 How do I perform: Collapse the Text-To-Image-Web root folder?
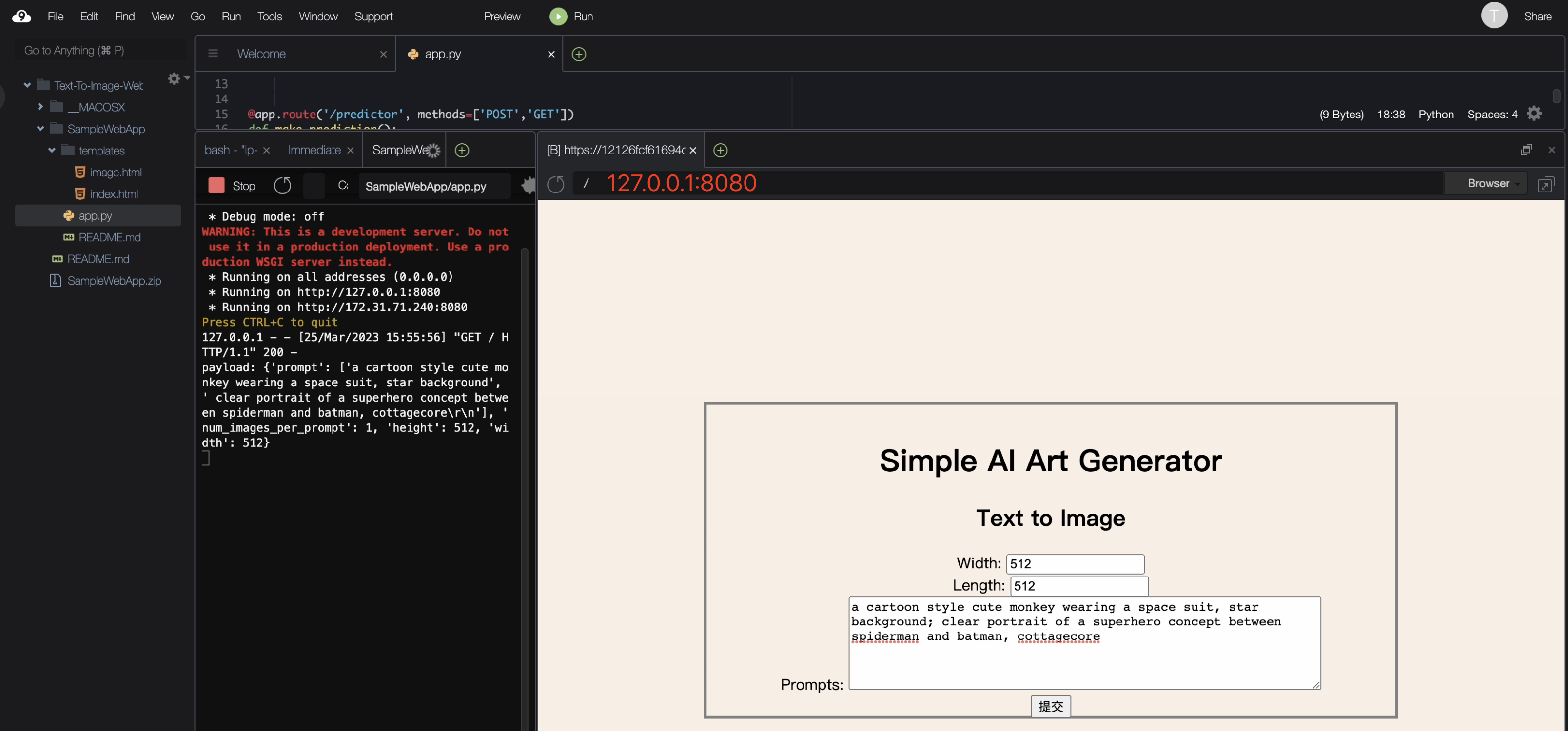pos(27,85)
